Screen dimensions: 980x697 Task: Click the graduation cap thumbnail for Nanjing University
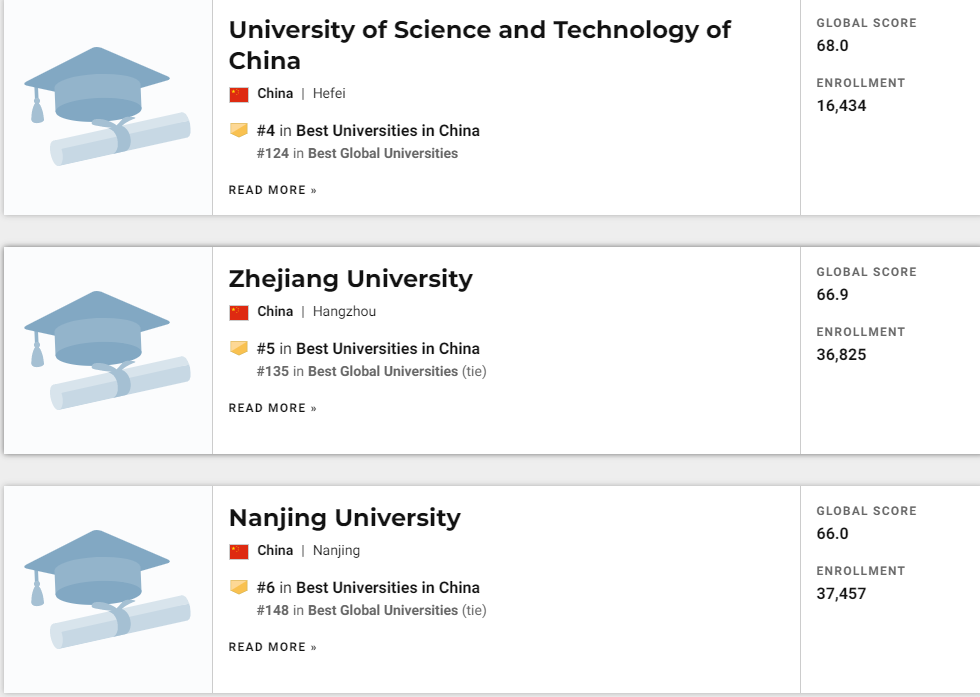click(108, 589)
